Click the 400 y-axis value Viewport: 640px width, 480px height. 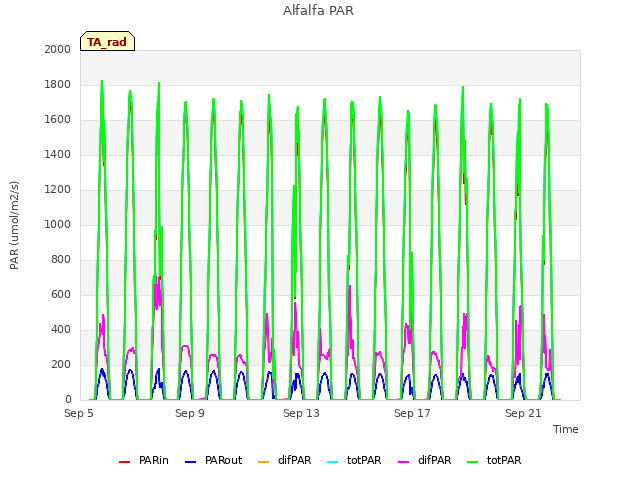(61, 329)
